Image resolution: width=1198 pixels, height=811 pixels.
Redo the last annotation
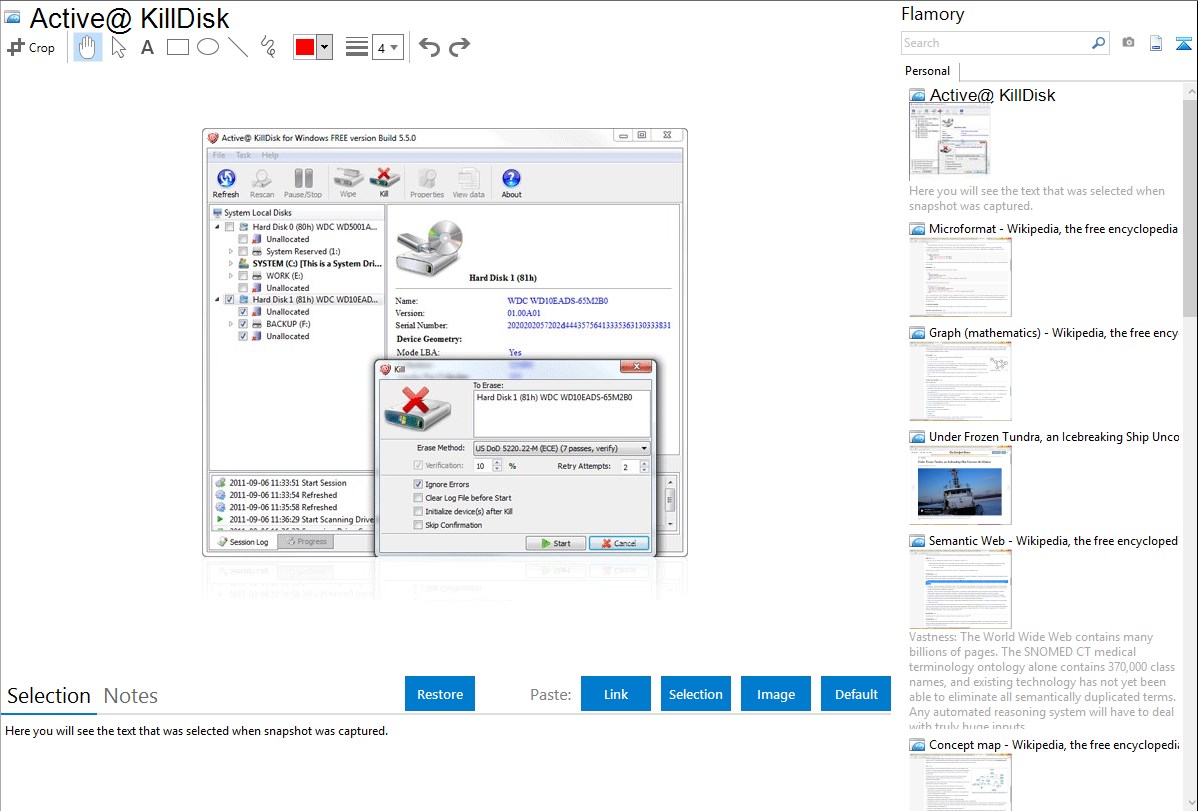tap(459, 47)
